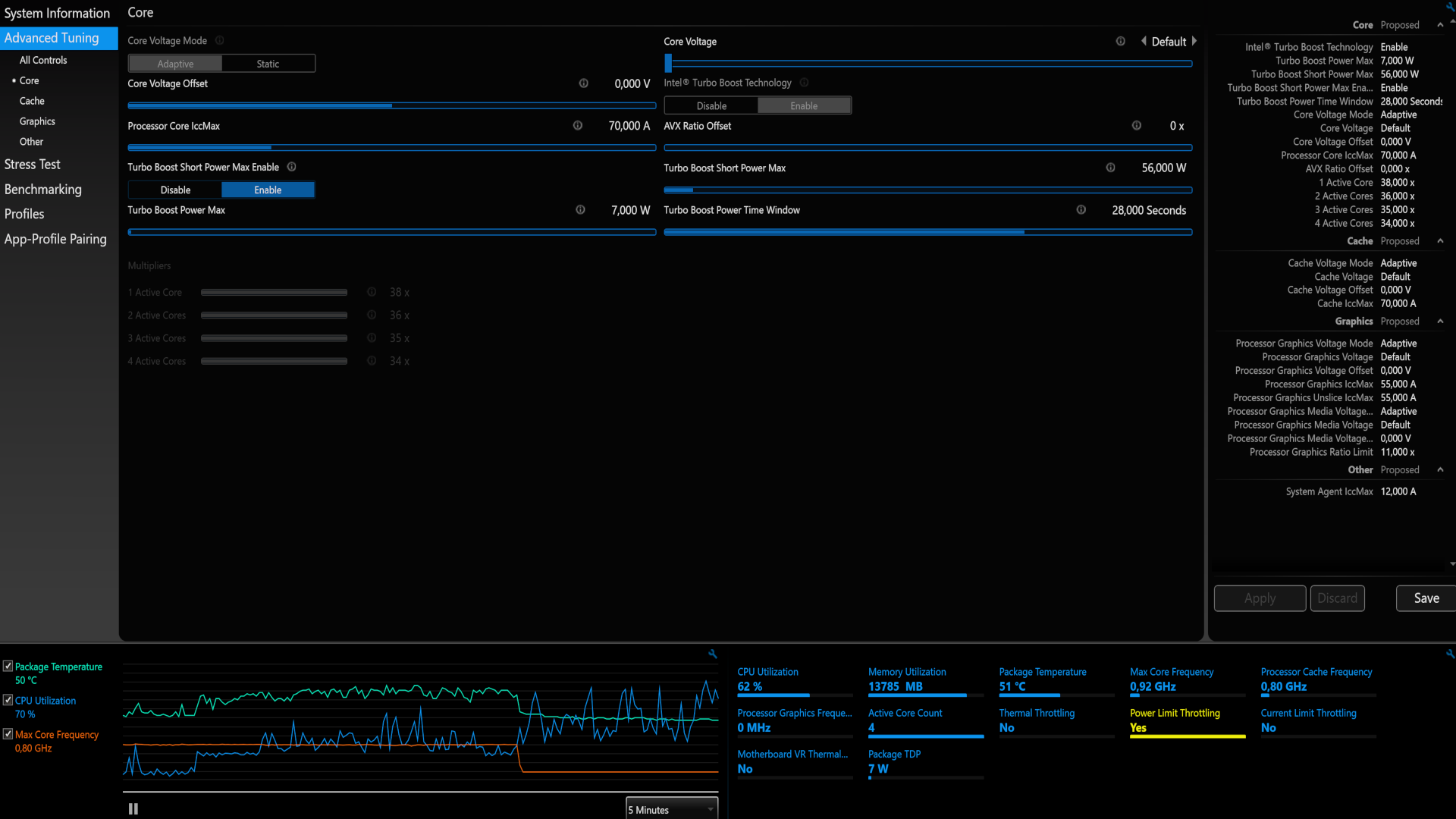The width and height of the screenshot is (1456, 819).
Task: Toggle CPU Utilization graph checkbox
Action: coord(8,701)
